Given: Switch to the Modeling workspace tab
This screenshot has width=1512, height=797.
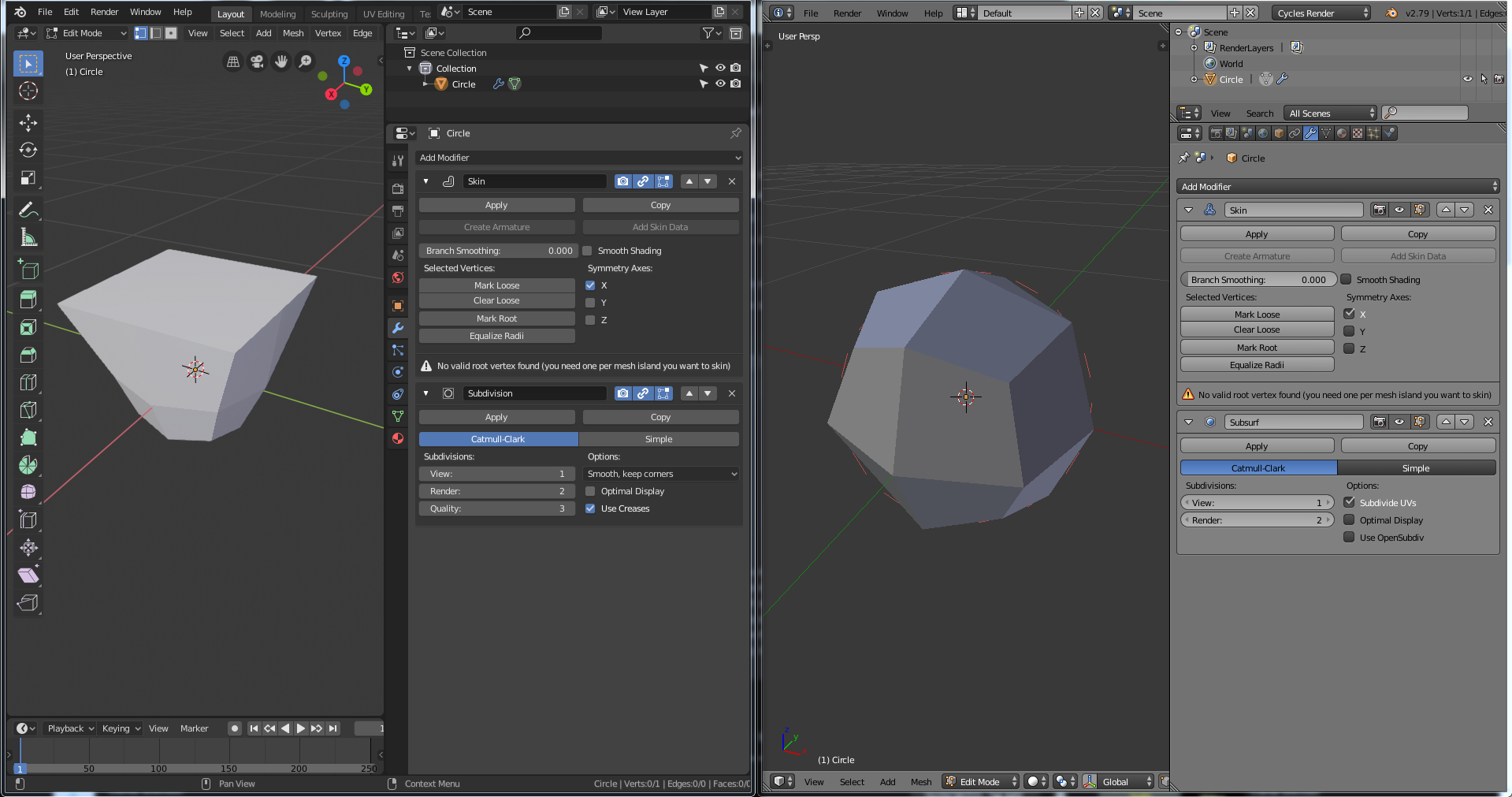Looking at the screenshot, I should tap(277, 14).
